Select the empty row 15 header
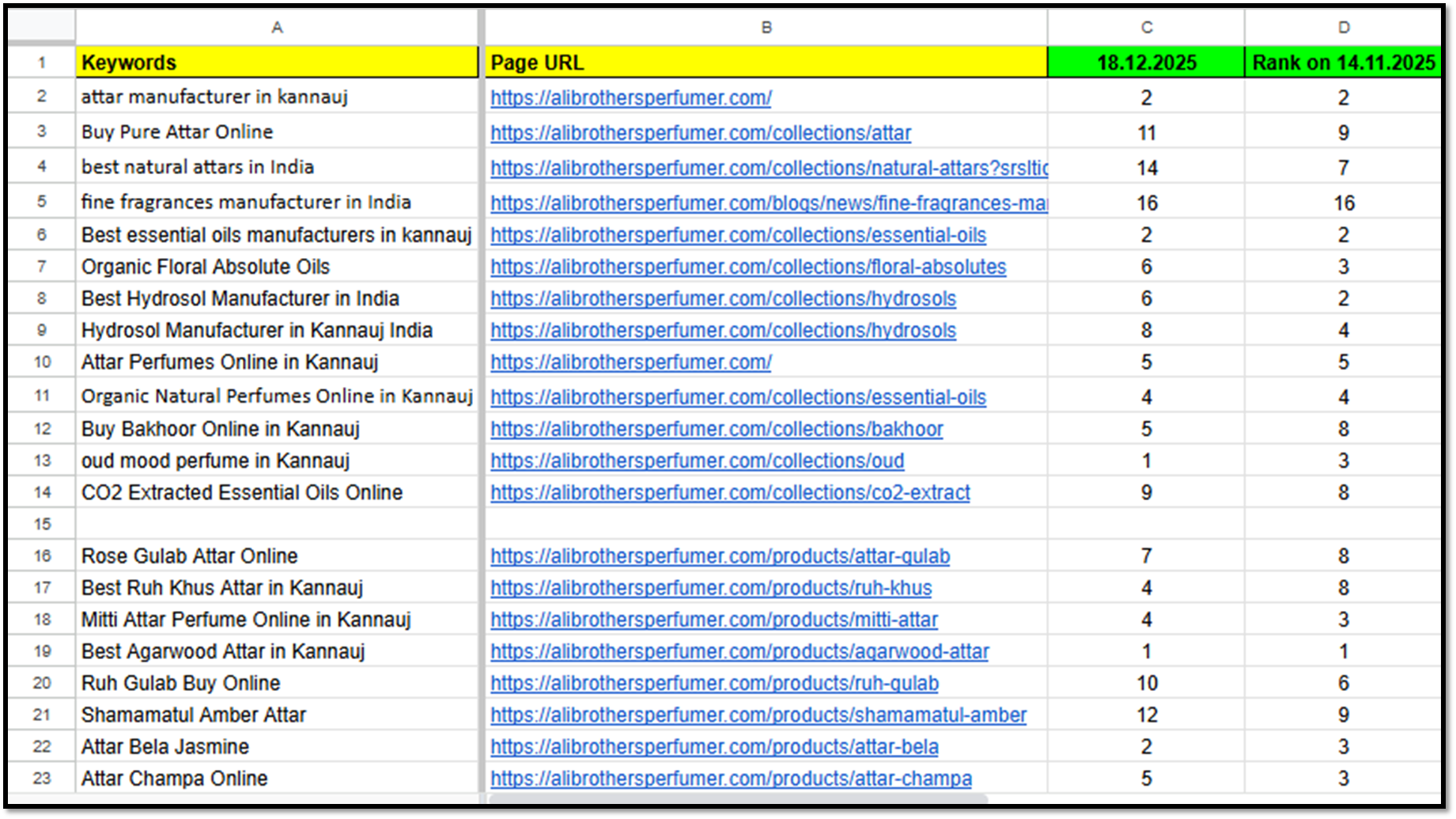 [42, 524]
